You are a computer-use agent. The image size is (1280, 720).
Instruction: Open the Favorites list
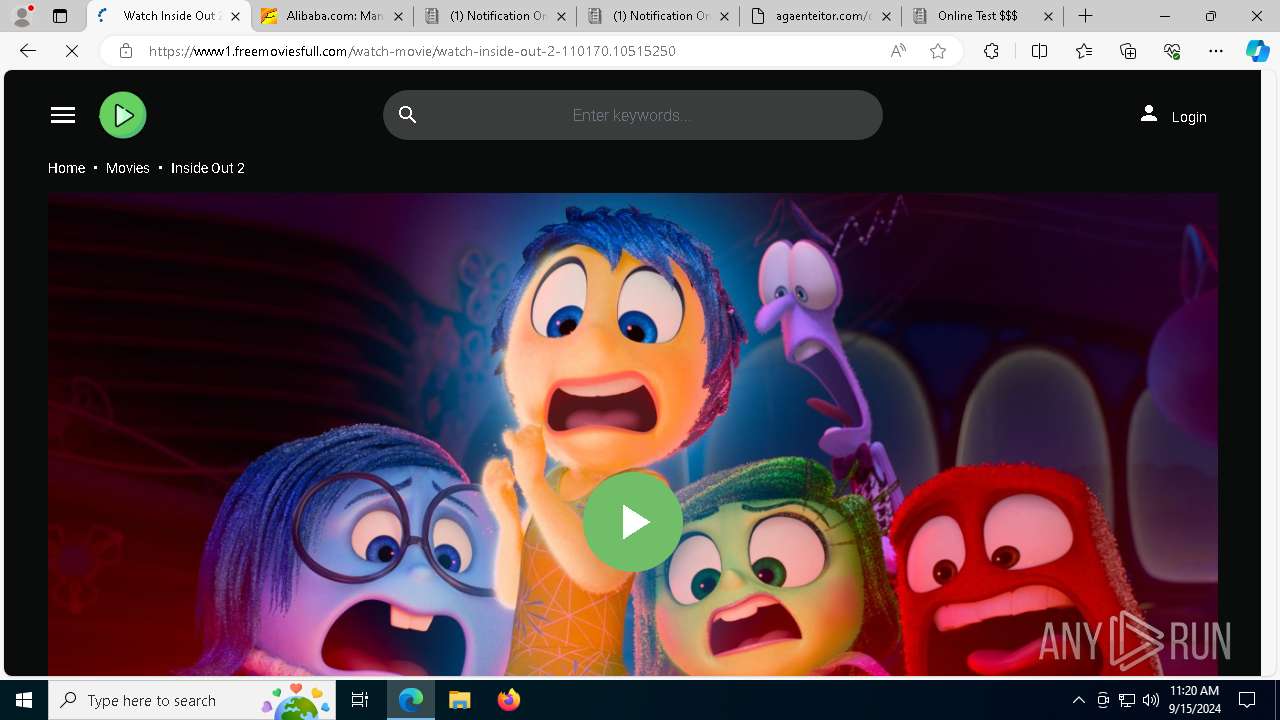[x=1084, y=51]
